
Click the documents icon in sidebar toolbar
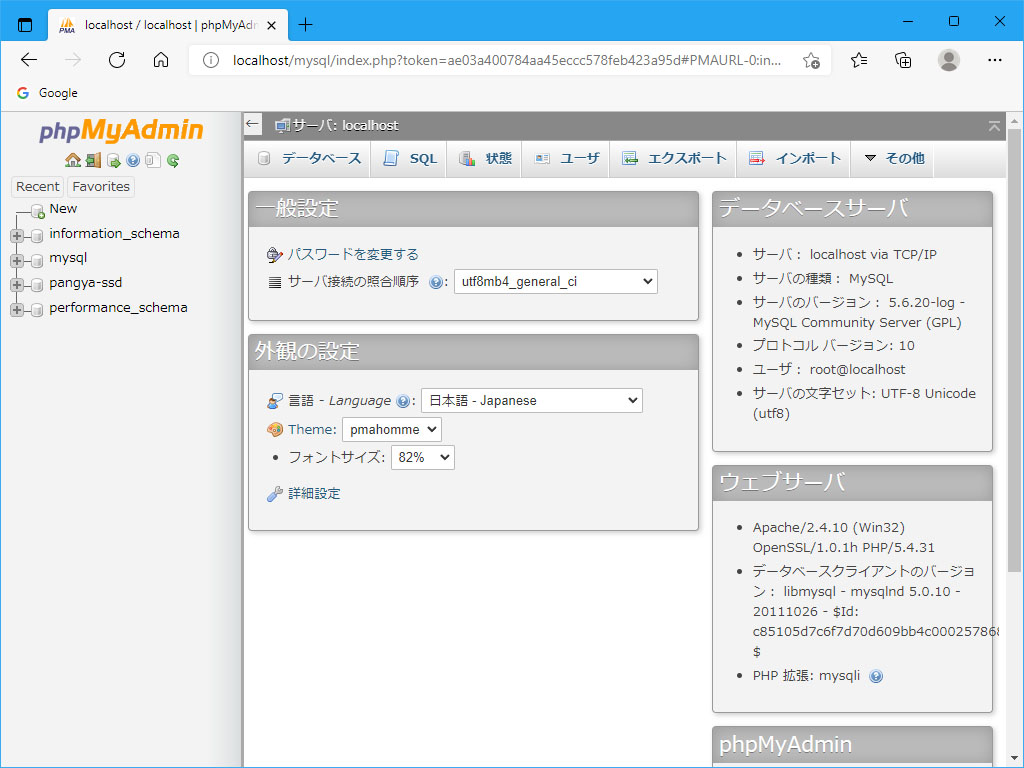(153, 160)
